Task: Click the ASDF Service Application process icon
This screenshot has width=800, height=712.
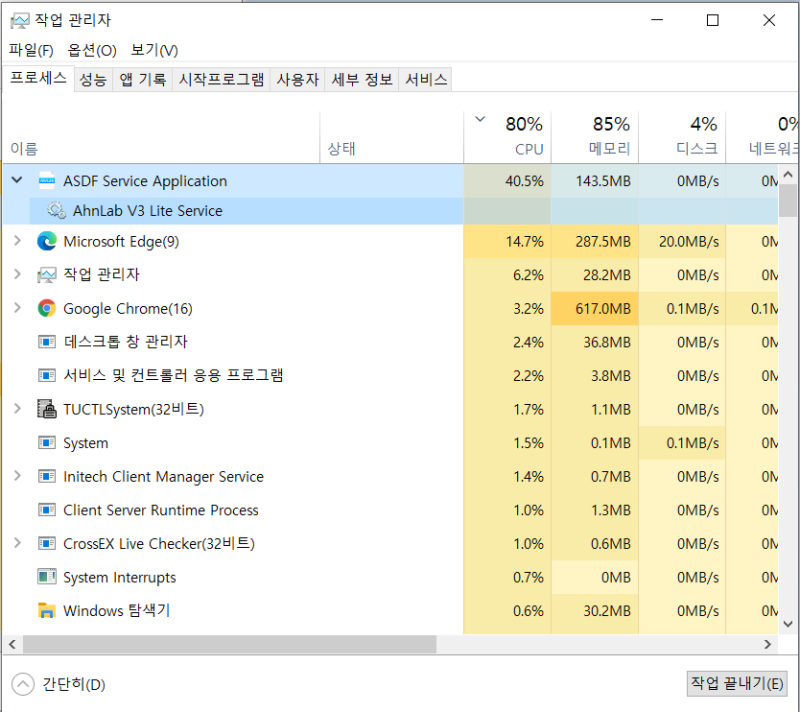Action: point(47,181)
